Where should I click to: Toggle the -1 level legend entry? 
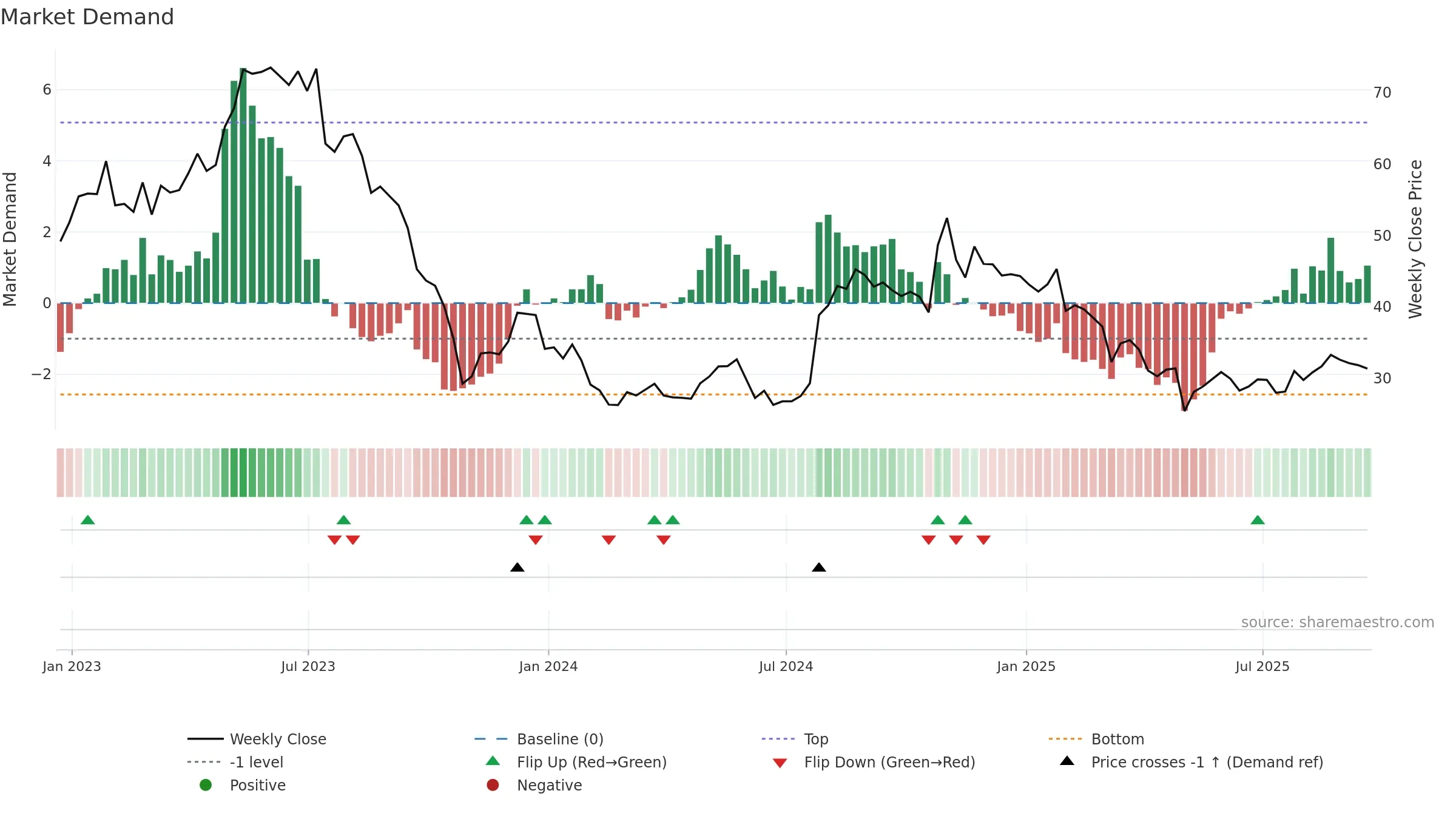coord(235,762)
